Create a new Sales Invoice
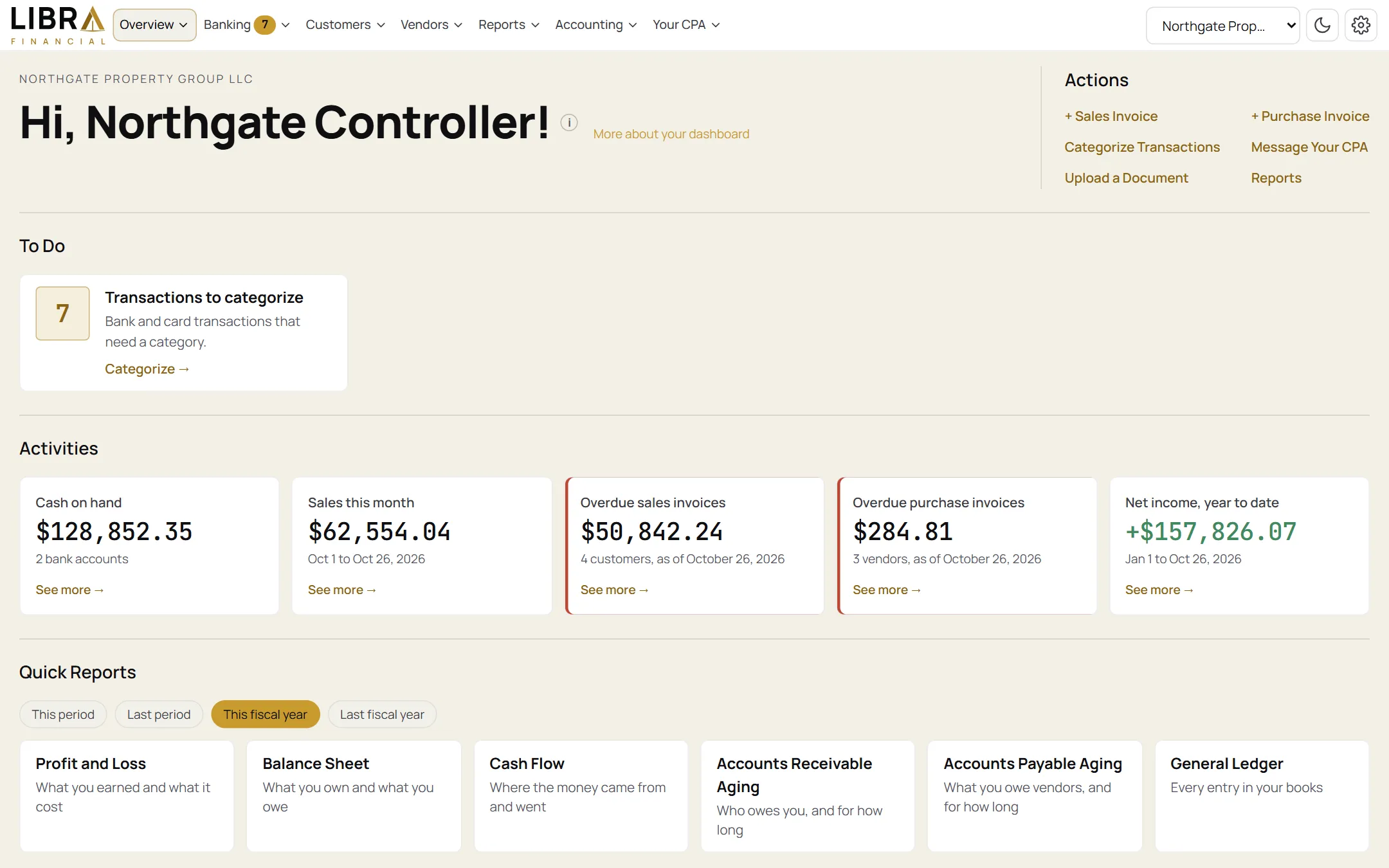The width and height of the screenshot is (1389, 868). coord(1111,116)
